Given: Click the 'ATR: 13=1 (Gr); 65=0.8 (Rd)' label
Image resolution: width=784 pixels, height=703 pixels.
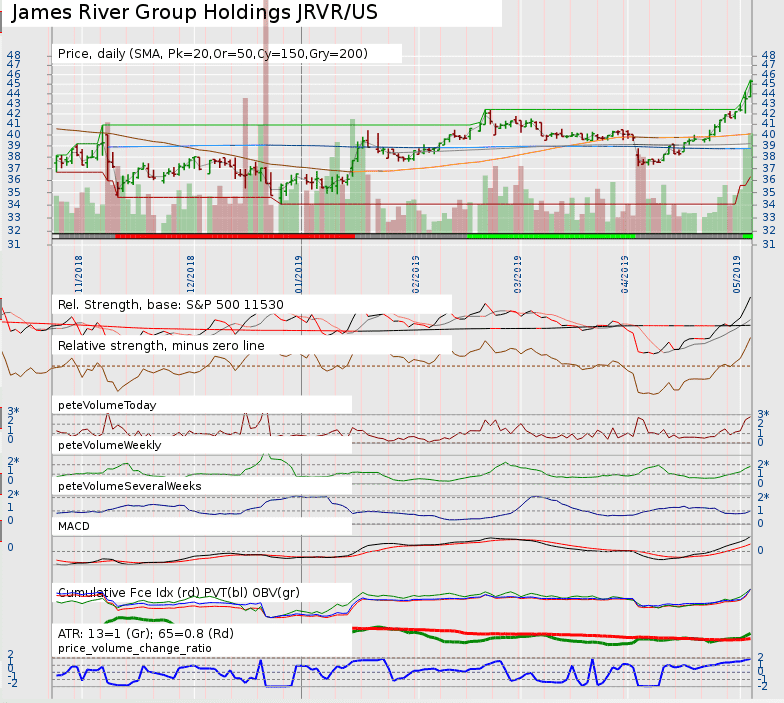Looking at the screenshot, I should (x=146, y=634).
